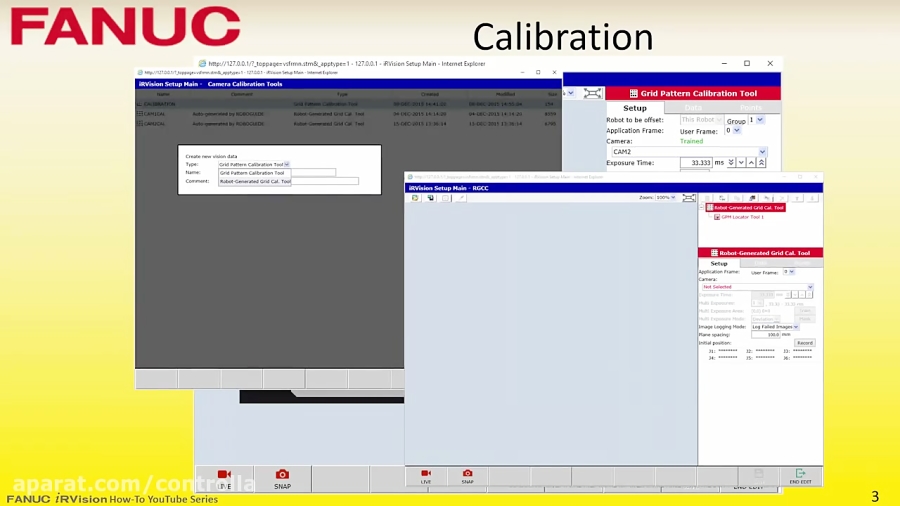The width and height of the screenshot is (900, 506).
Task: Choose Robot-Generated Grid Cal. Tool option in type list
Action: 255,181
